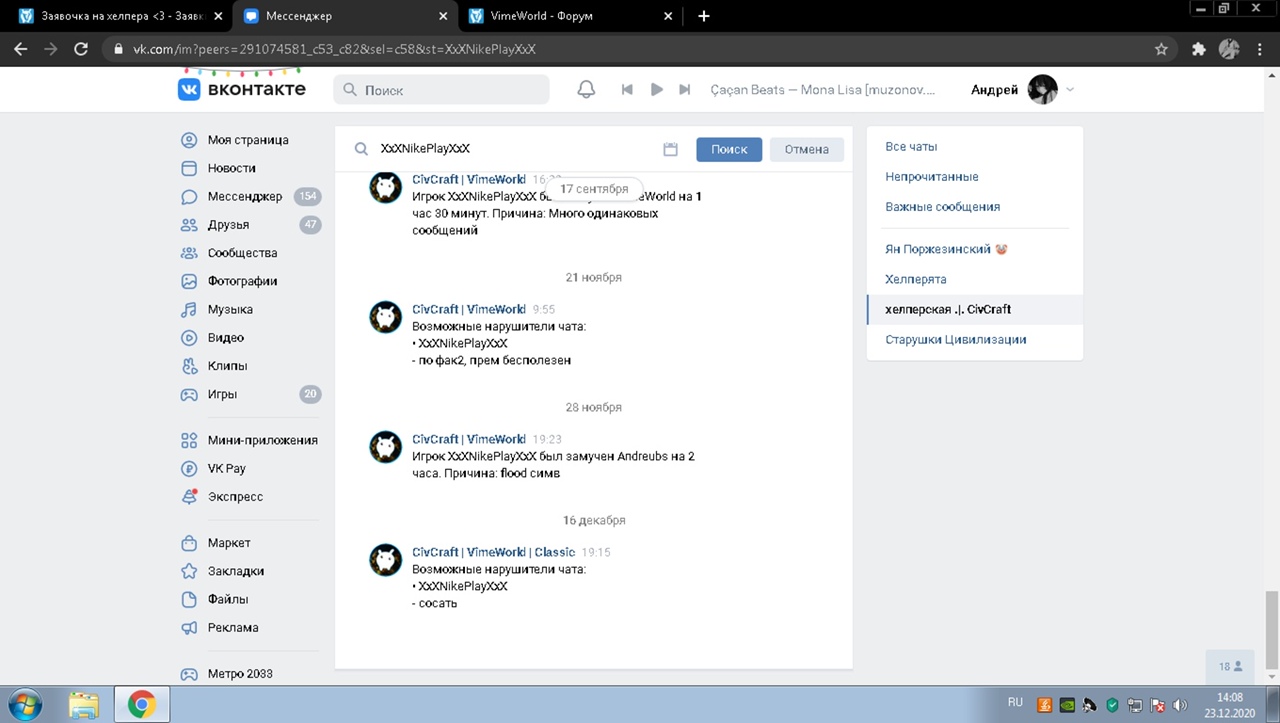The height and width of the screenshot is (723, 1280).
Task: Open CivCraft | VimeWorld sender from 21 ноября
Action: pos(469,309)
